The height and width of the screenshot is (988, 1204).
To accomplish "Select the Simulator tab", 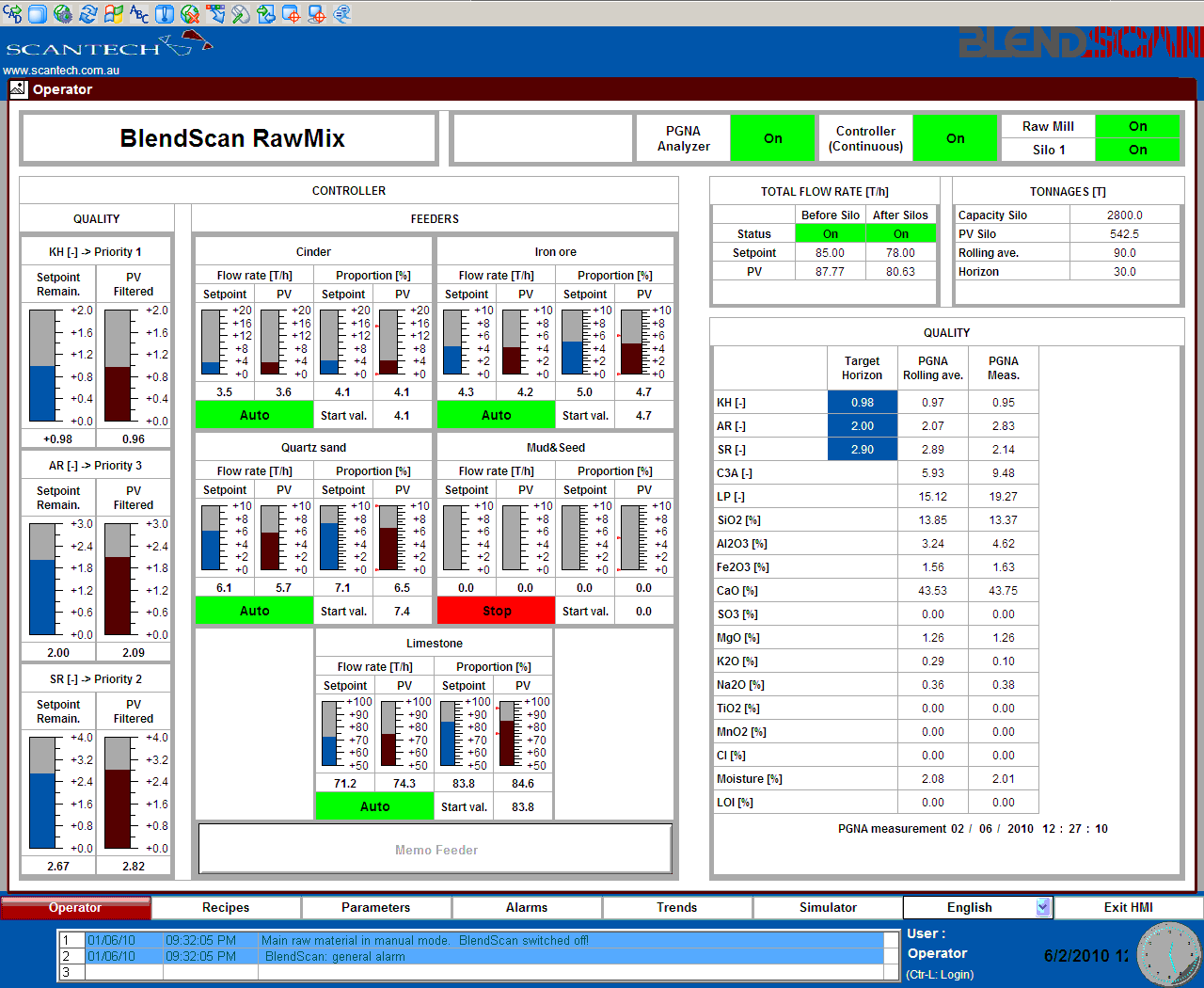I will tap(828, 907).
